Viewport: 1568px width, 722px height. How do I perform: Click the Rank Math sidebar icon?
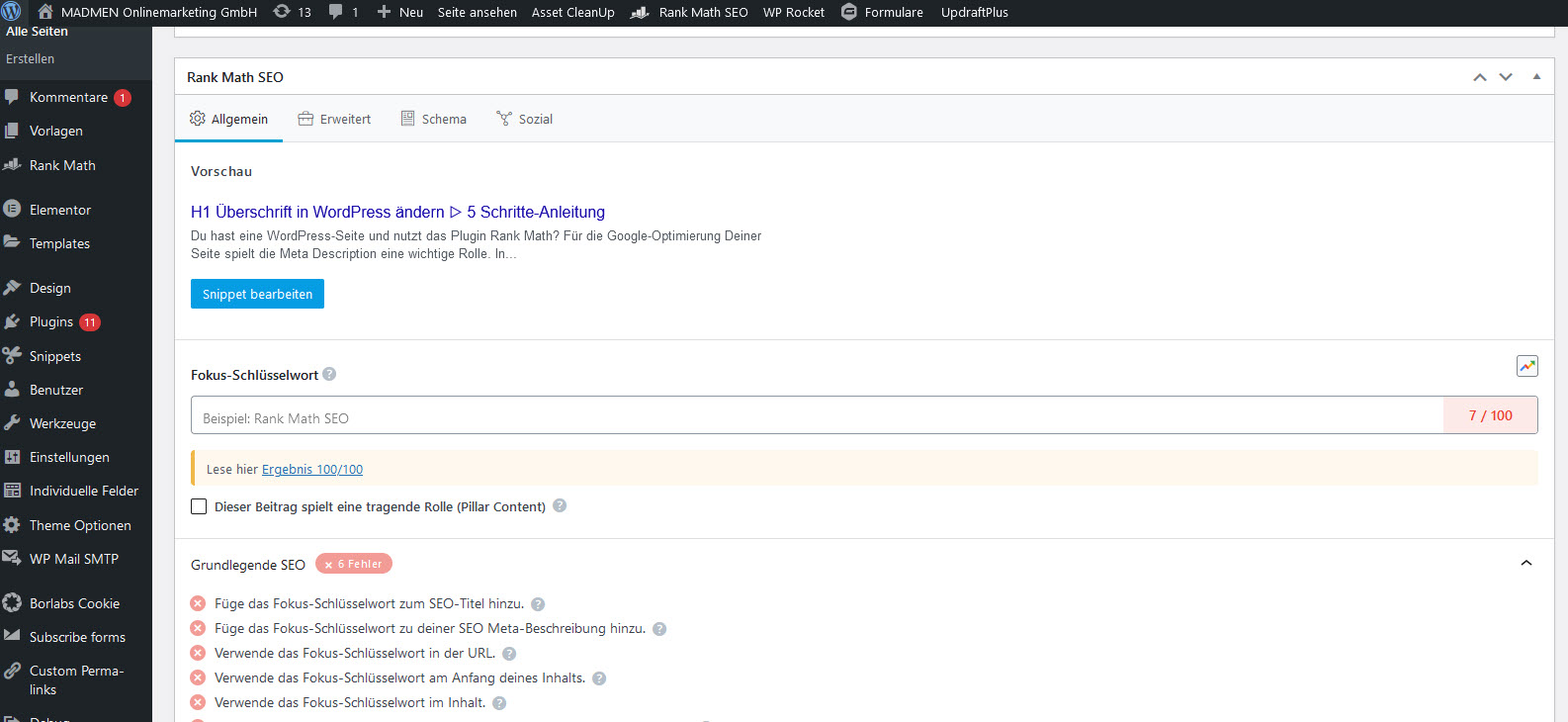(12, 165)
